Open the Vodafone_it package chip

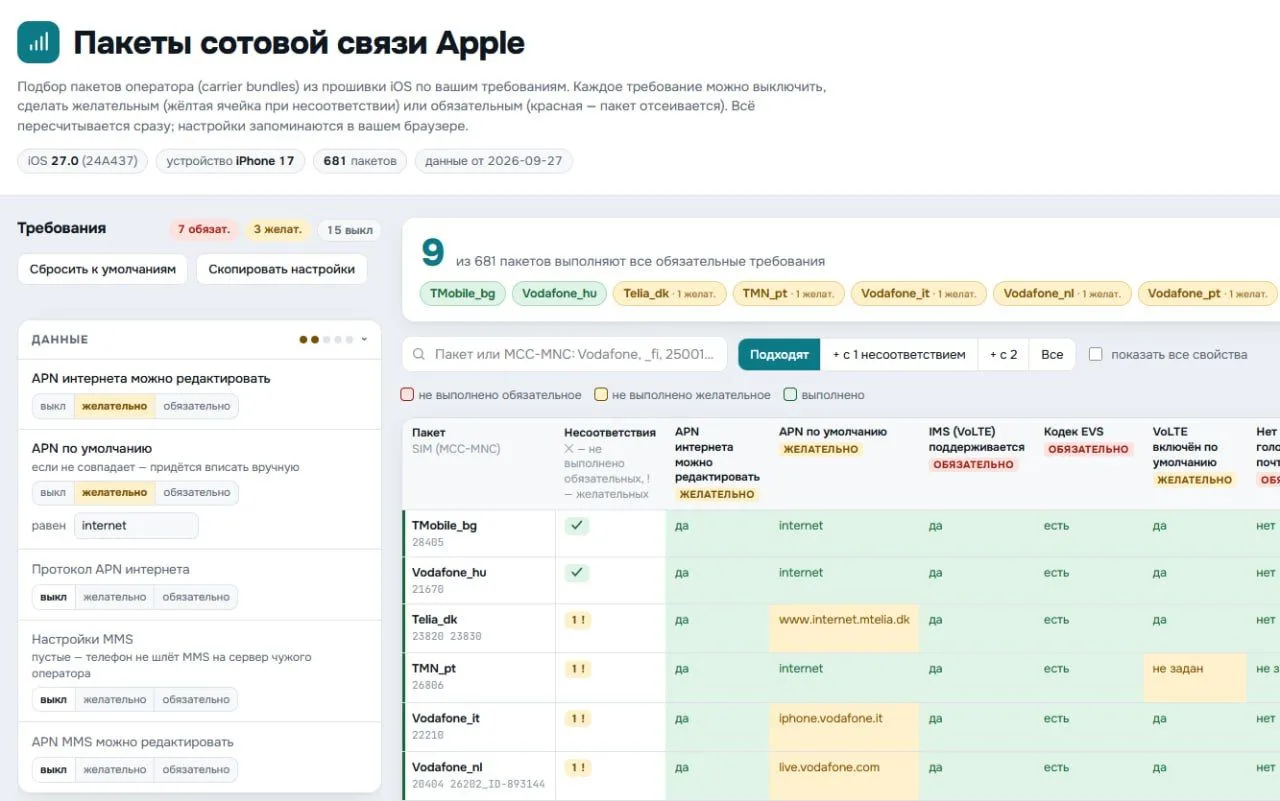(x=918, y=294)
